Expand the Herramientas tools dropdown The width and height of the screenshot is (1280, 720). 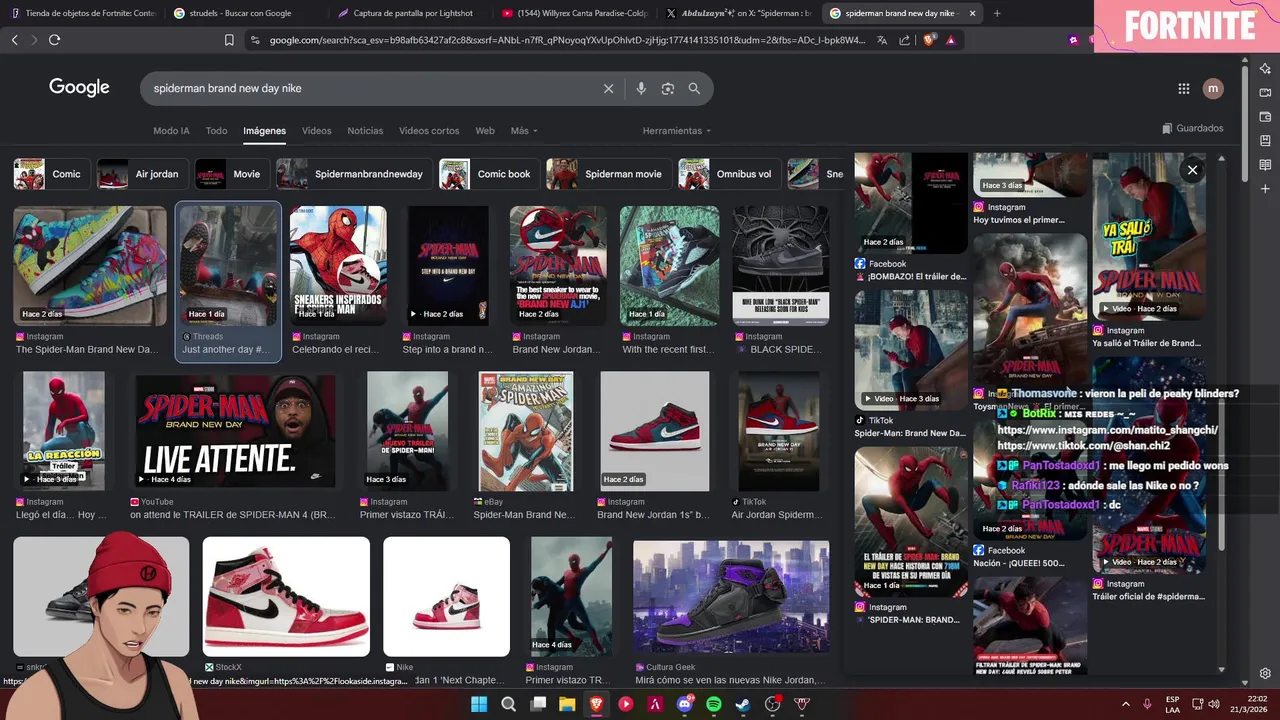coord(677,131)
